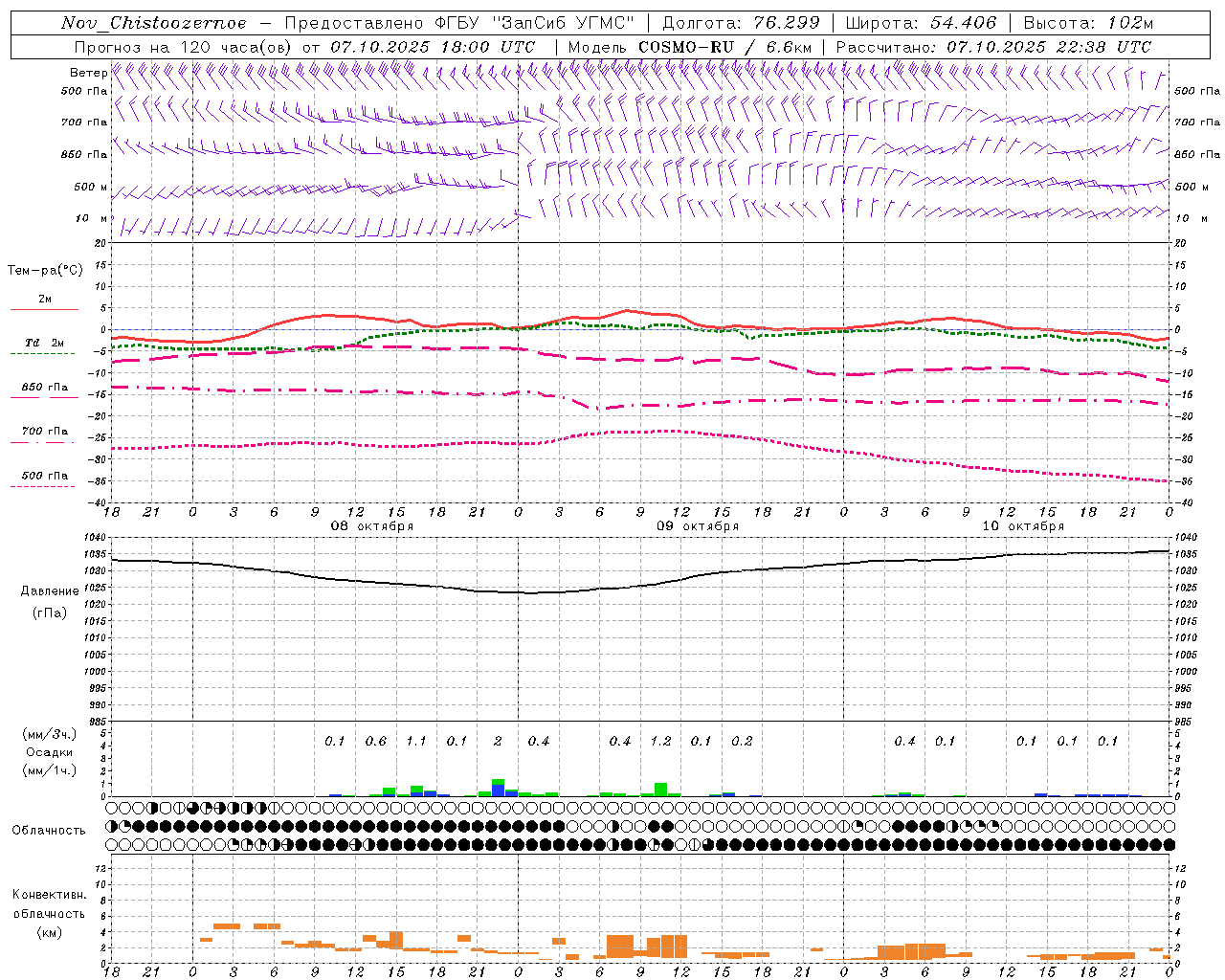Click the '(мм/1ч.)' hourly precipitation label
1225x980 pixels.
(49, 770)
